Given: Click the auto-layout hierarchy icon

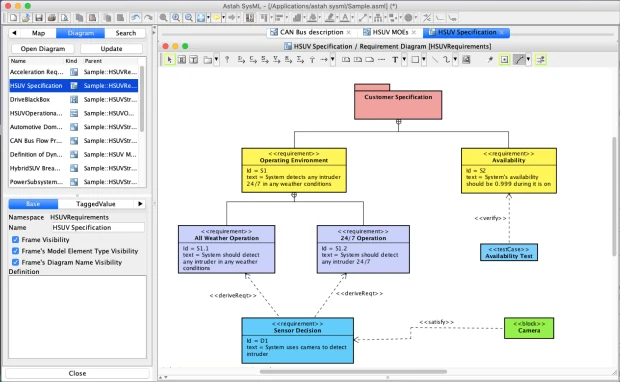Looking at the screenshot, I should tap(378, 18).
